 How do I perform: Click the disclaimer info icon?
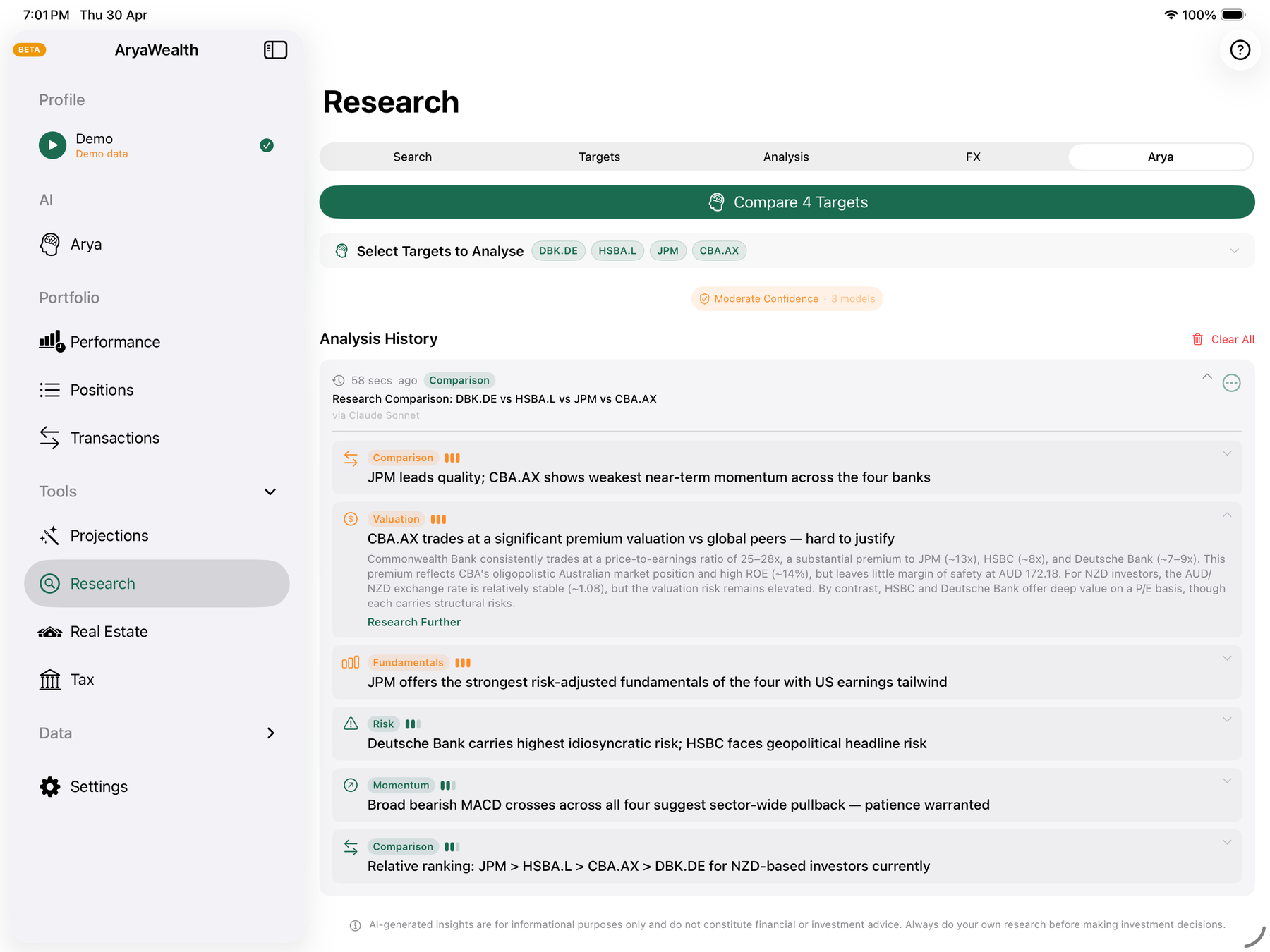click(x=356, y=925)
